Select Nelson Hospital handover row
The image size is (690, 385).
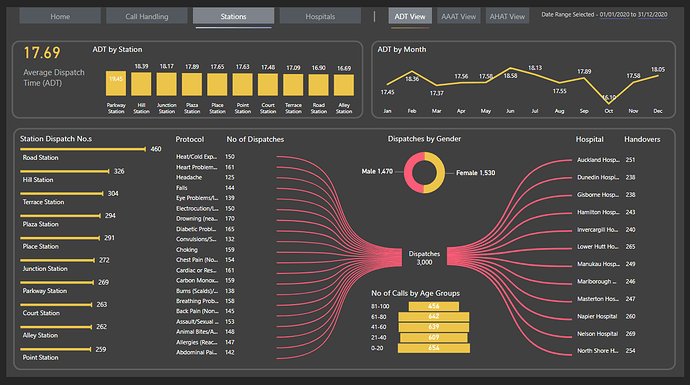pos(606,334)
